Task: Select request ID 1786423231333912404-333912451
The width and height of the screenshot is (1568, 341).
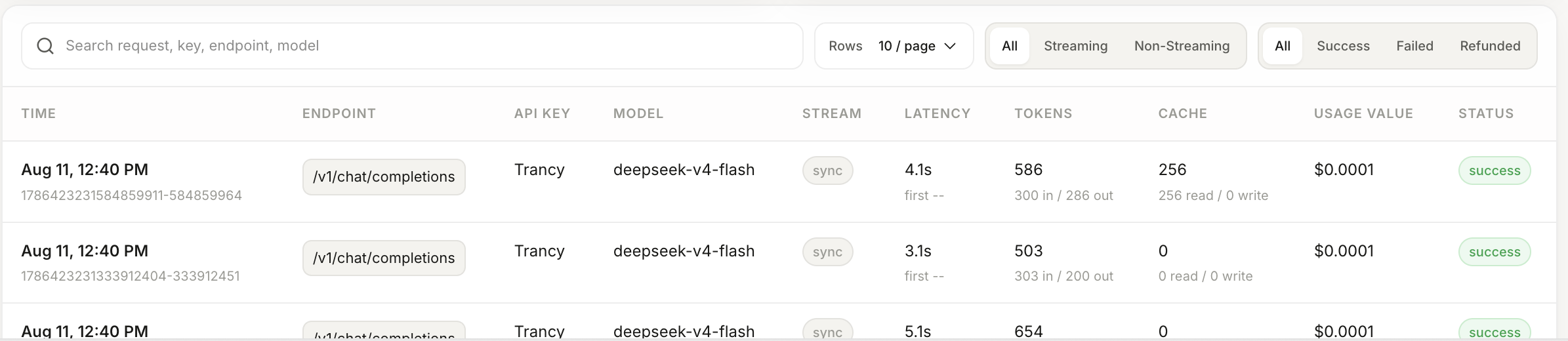Action: click(131, 276)
